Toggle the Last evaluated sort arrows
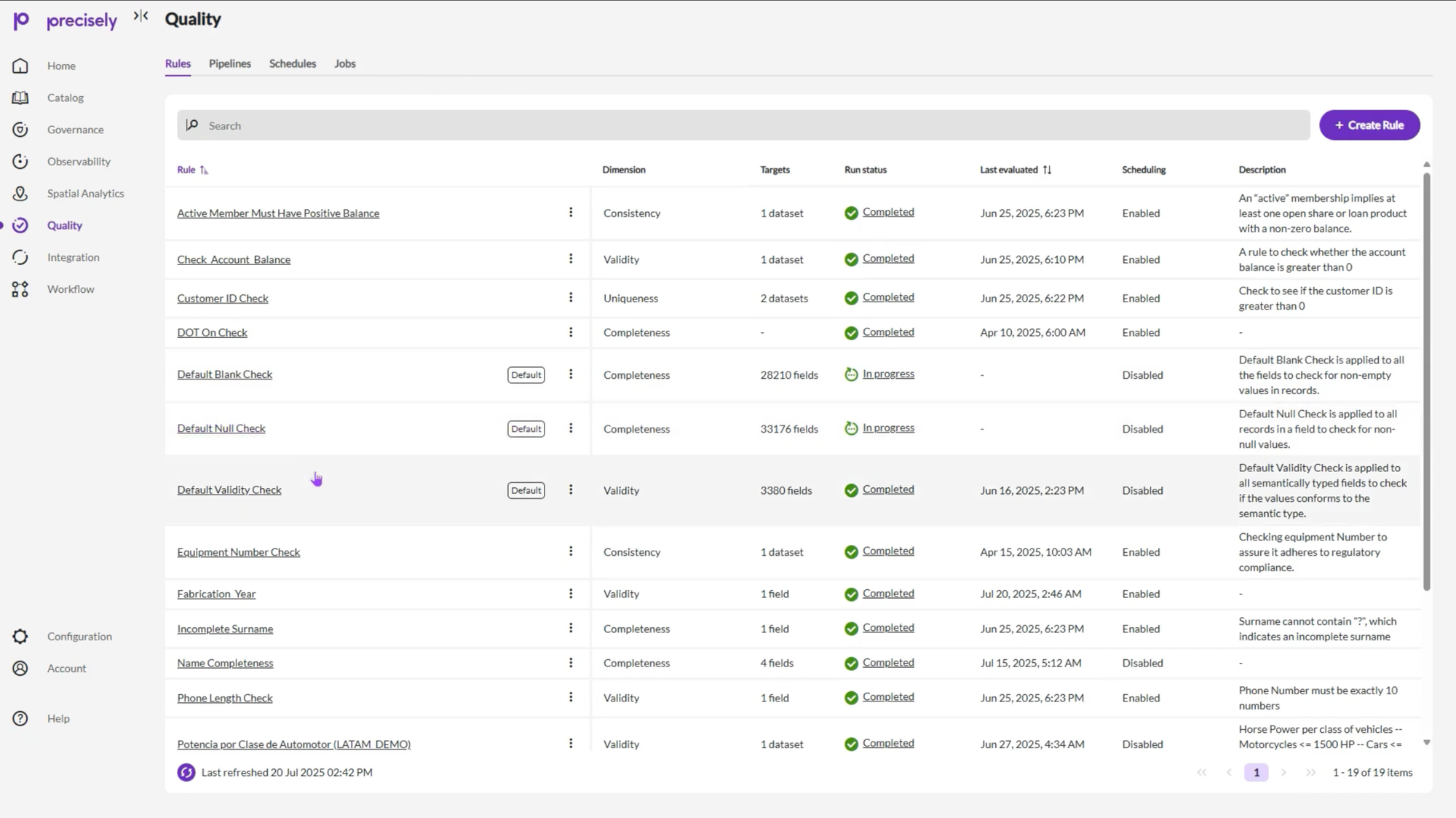The width and height of the screenshot is (1456, 818). point(1047,170)
